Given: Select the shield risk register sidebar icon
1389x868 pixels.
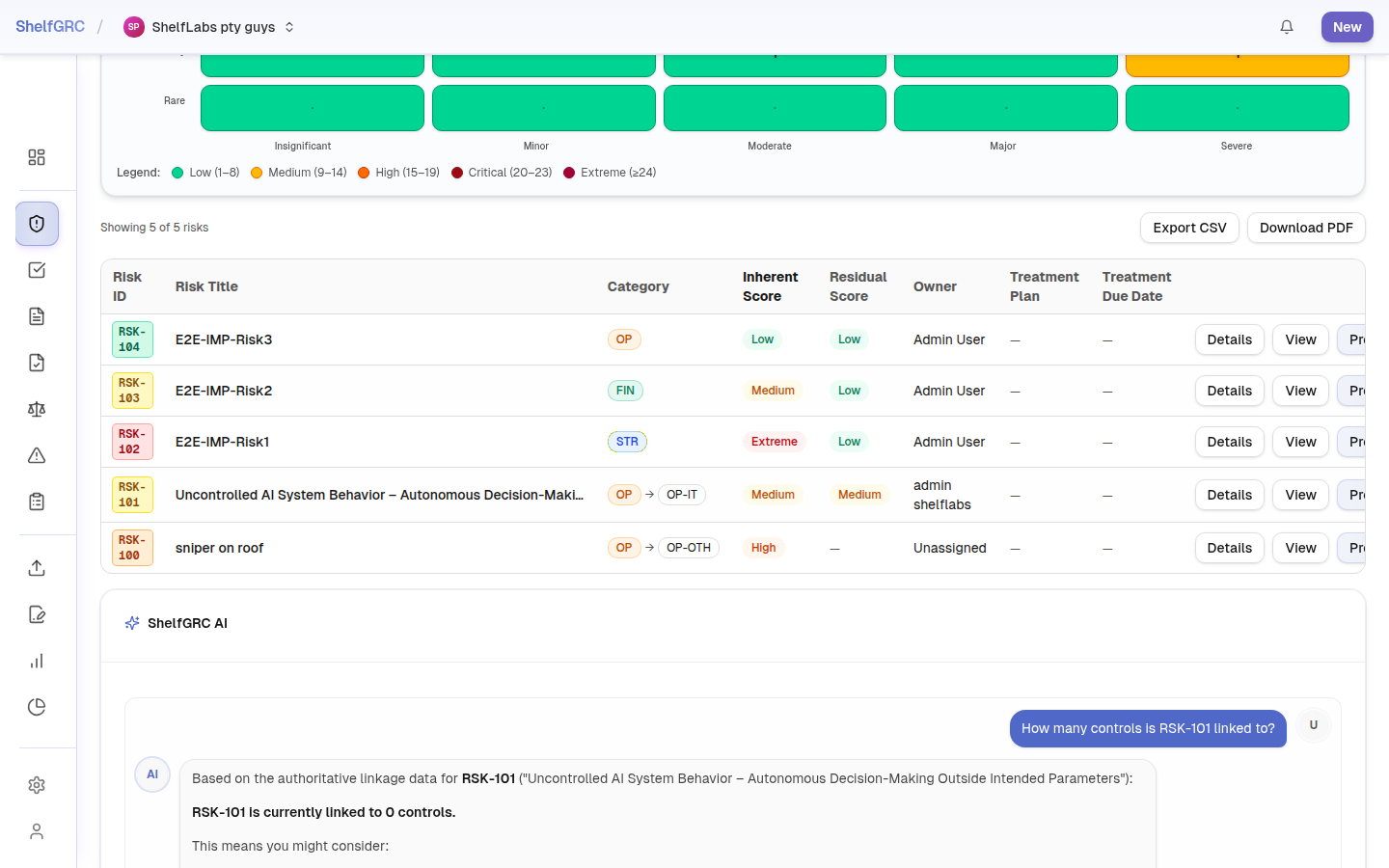Looking at the screenshot, I should (37, 224).
